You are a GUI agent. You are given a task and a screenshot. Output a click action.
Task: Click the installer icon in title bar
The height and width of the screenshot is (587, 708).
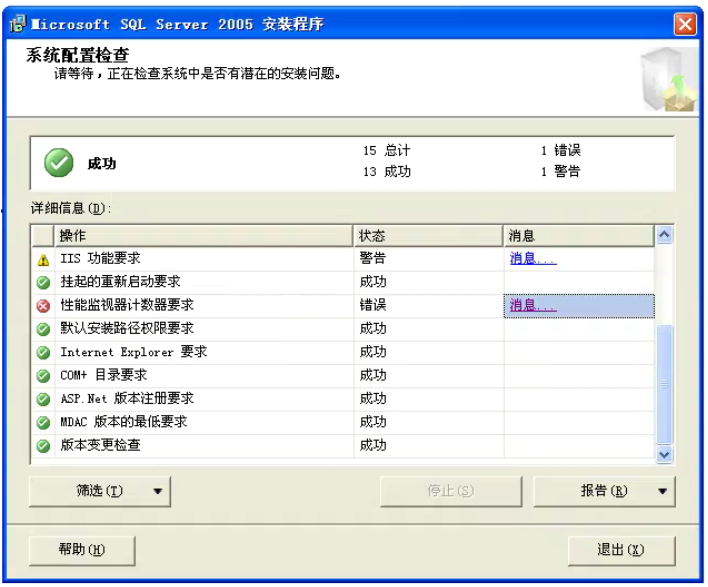point(18,23)
